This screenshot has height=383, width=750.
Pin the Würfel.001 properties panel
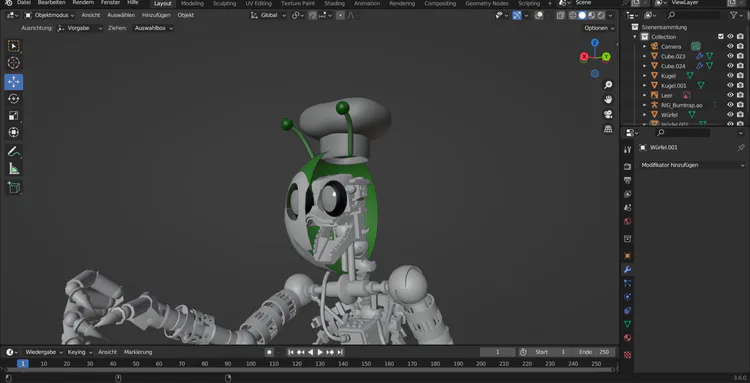741,148
